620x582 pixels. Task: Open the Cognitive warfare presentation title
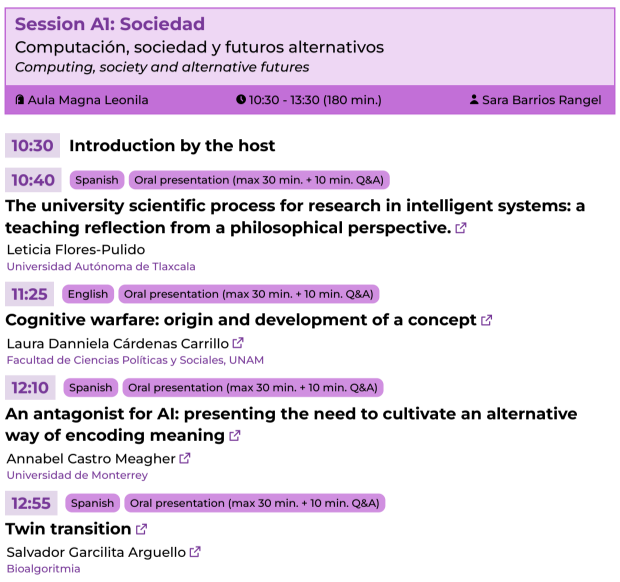(241, 320)
